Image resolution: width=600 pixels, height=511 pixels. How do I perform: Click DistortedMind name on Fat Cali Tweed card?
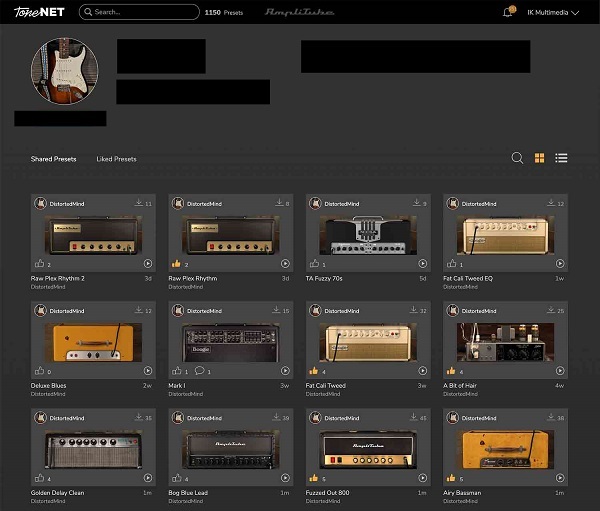(342, 311)
